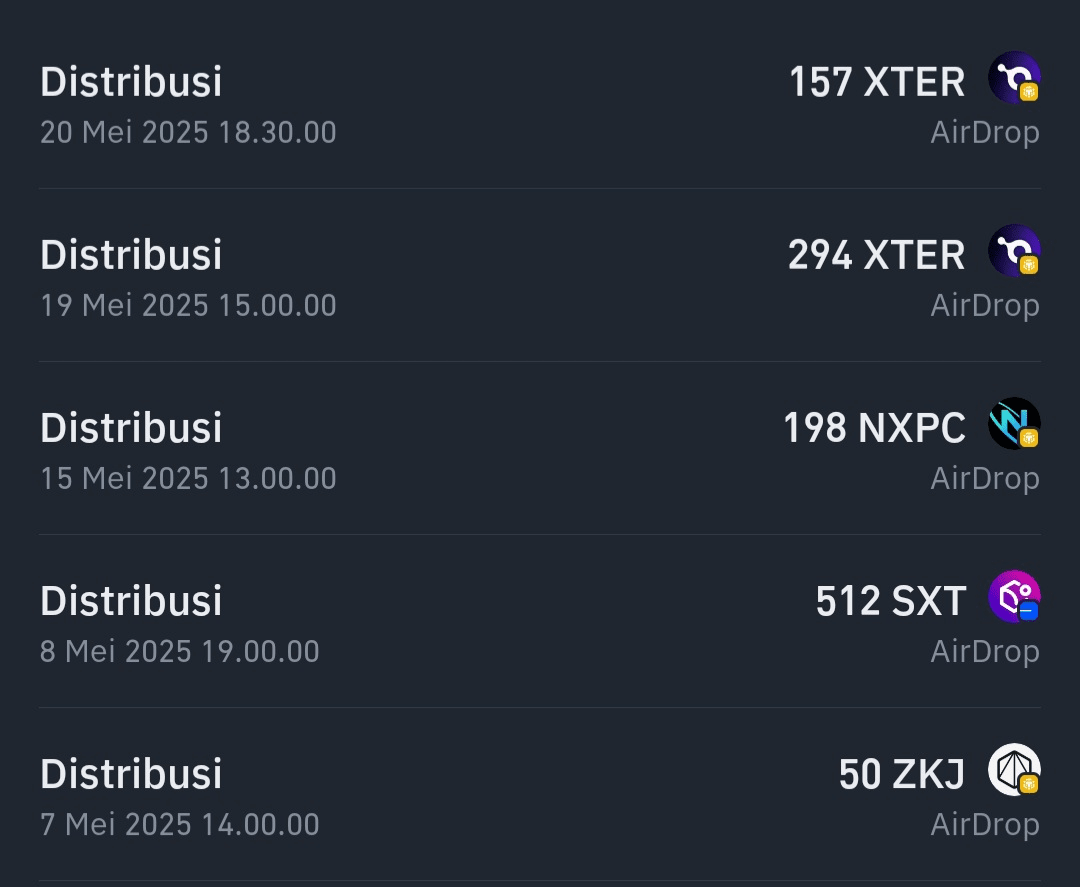Tap the XTER token icon for 294 XTER
Viewport: 1080px width, 887px height.
coord(1014,251)
